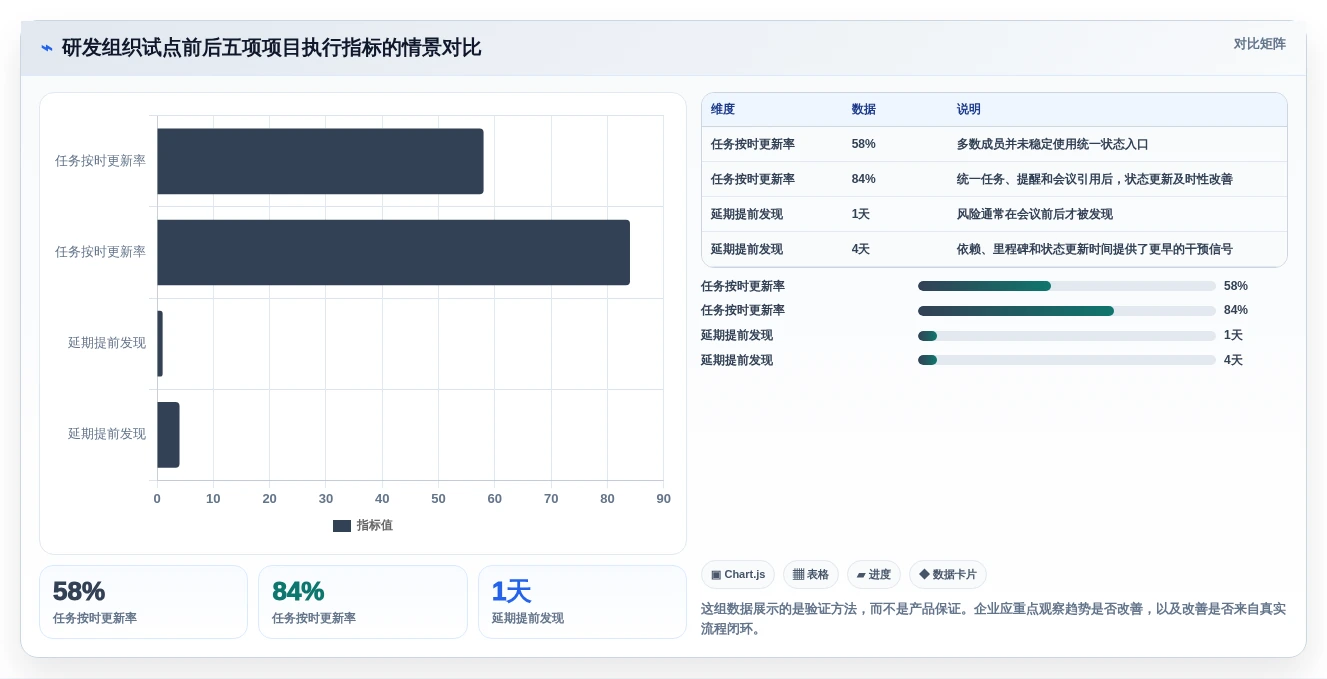Click the 84% progress bar track

coord(1067,311)
